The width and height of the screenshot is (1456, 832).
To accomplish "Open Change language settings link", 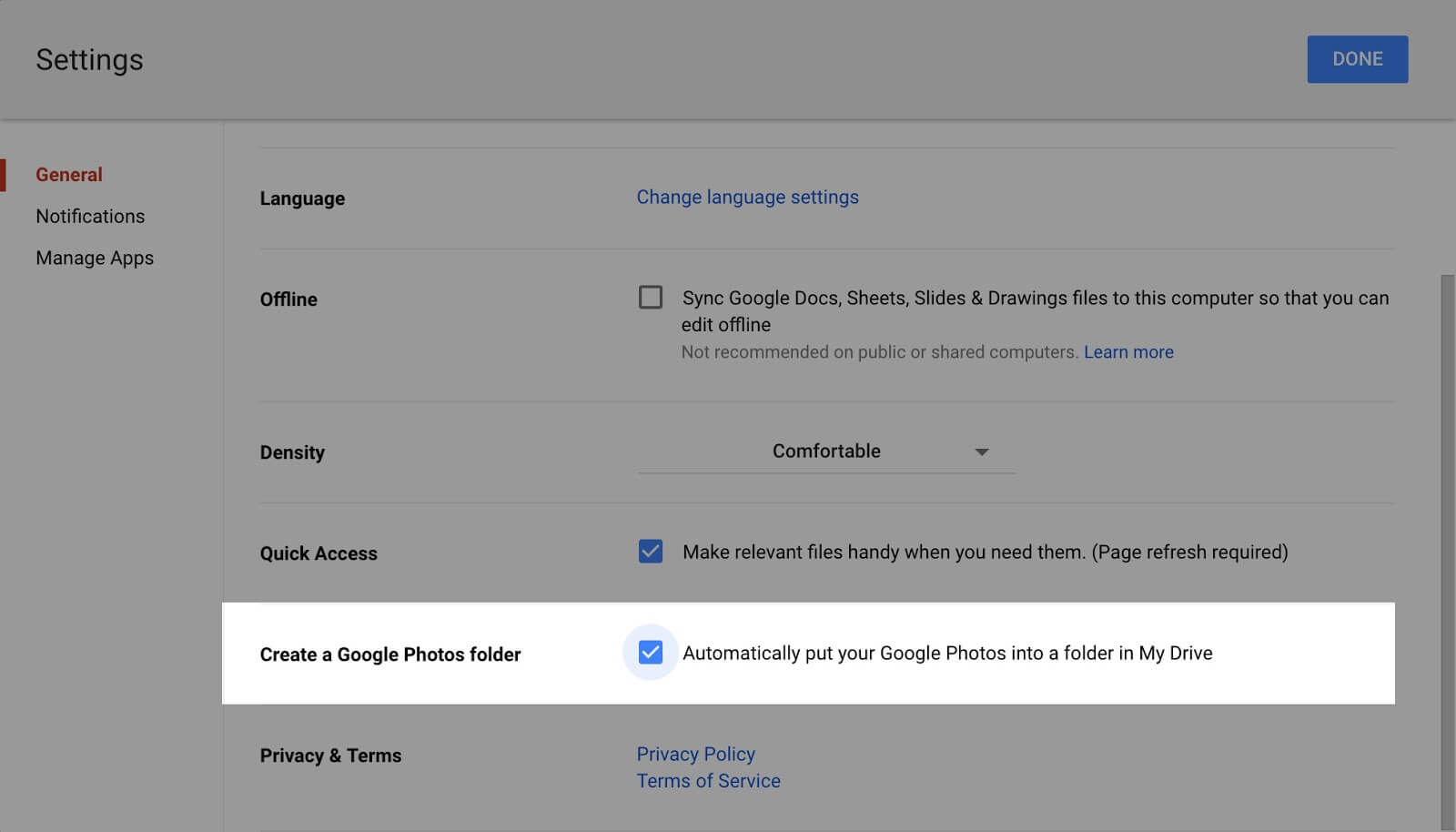I will tap(747, 198).
